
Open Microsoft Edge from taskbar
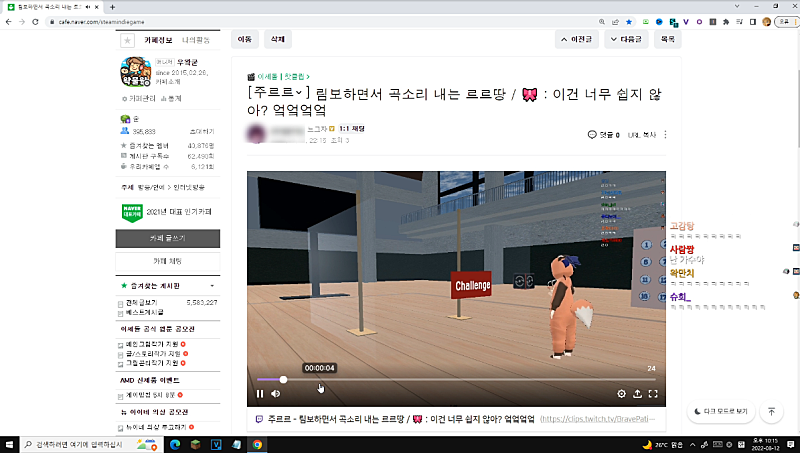[x=175, y=445]
